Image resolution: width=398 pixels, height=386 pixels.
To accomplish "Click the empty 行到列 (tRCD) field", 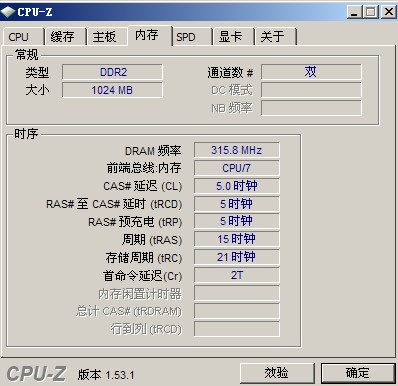I will (237, 329).
